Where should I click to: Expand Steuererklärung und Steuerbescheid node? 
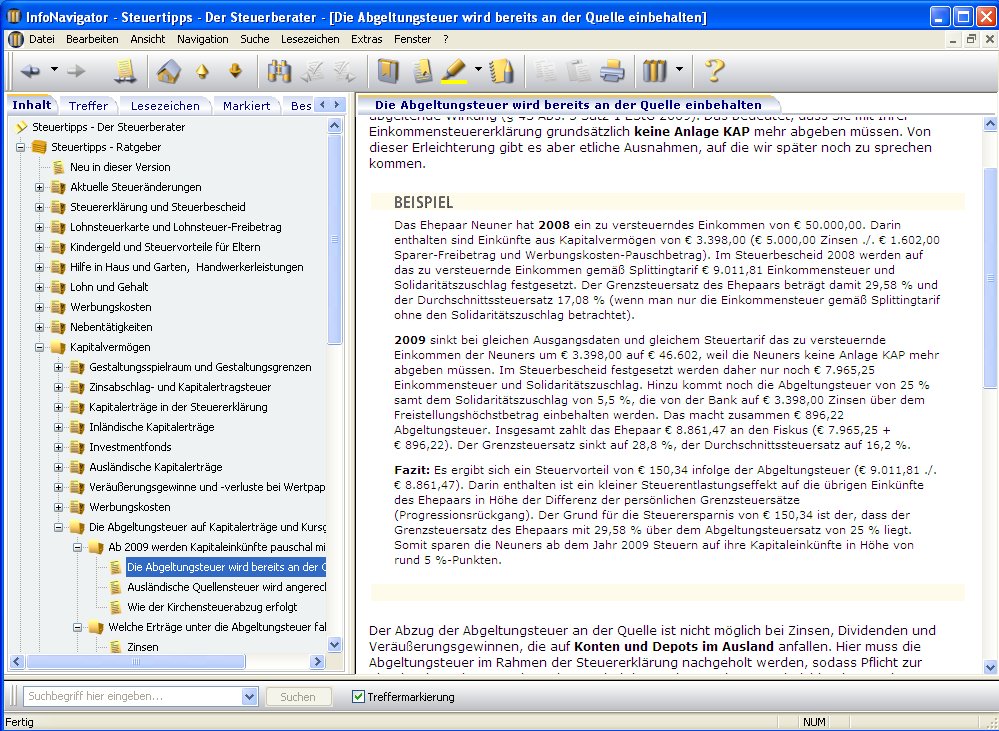pos(40,207)
